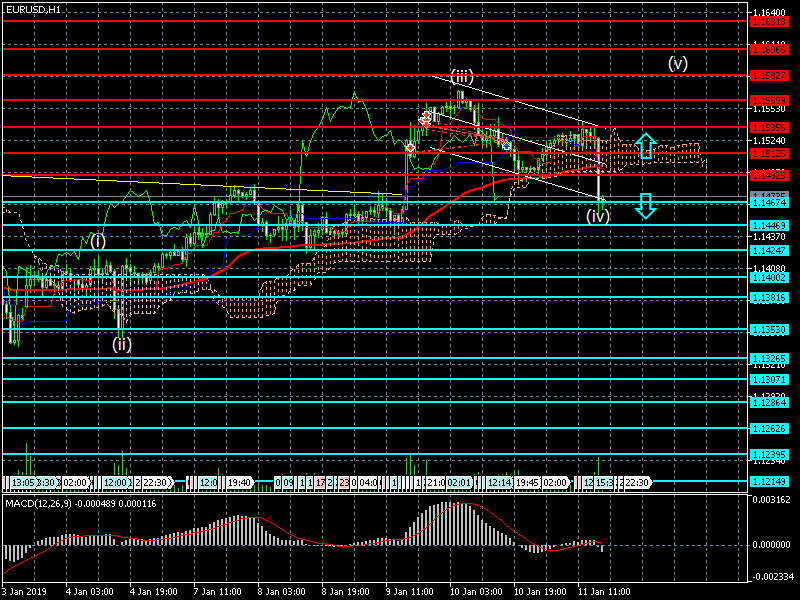This screenshot has width=800, height=600.
Task: Click the wave (v) label
Action: 678,63
